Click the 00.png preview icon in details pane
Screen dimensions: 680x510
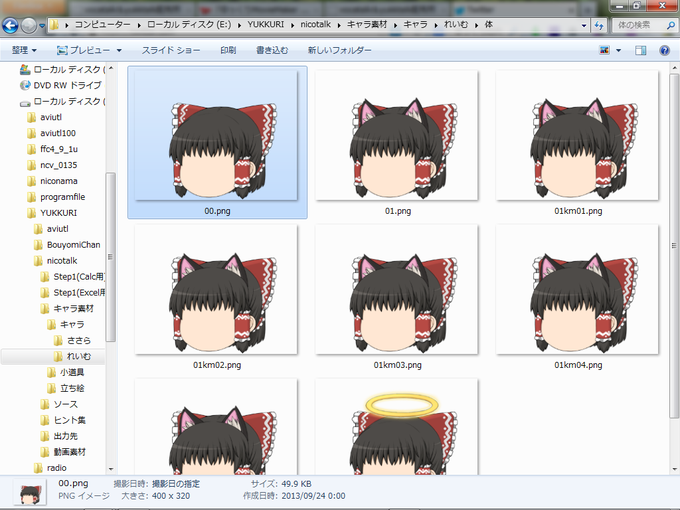coord(30,494)
